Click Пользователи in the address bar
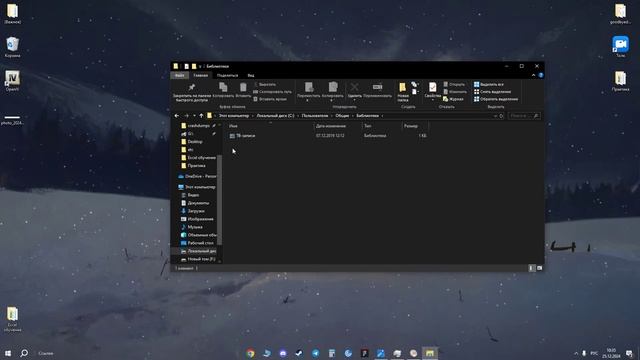Screen dimensions: 640x360 tap(315, 116)
